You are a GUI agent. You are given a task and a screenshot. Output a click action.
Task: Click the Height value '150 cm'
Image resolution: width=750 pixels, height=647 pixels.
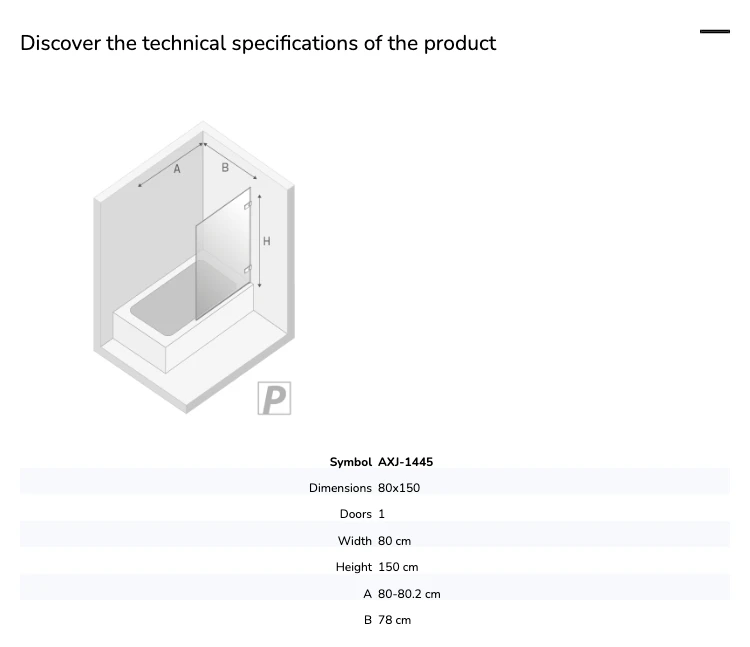pyautogui.click(x=398, y=567)
